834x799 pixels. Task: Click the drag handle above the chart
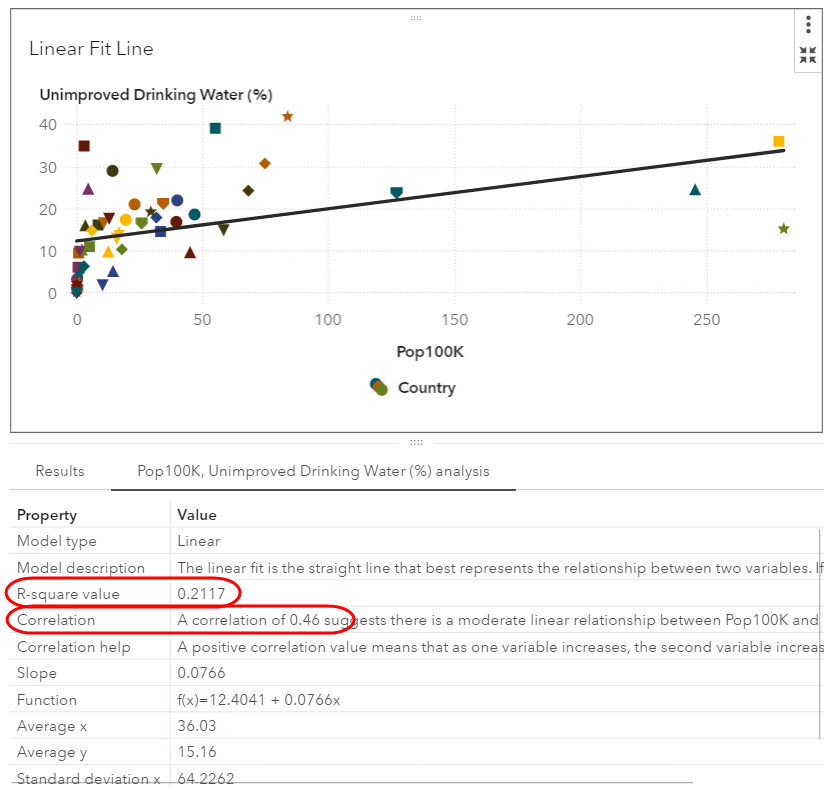coord(416,18)
